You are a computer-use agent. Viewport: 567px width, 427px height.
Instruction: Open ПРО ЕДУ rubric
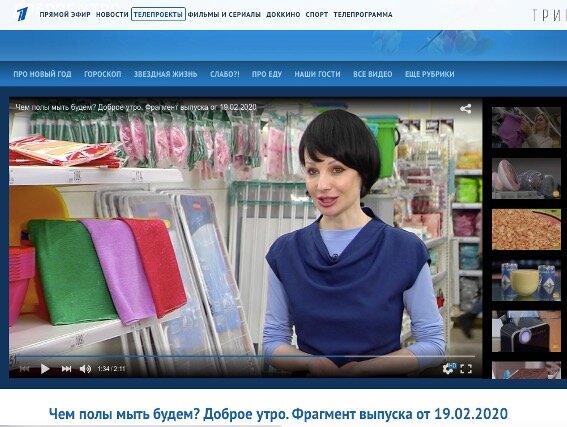[267, 74]
